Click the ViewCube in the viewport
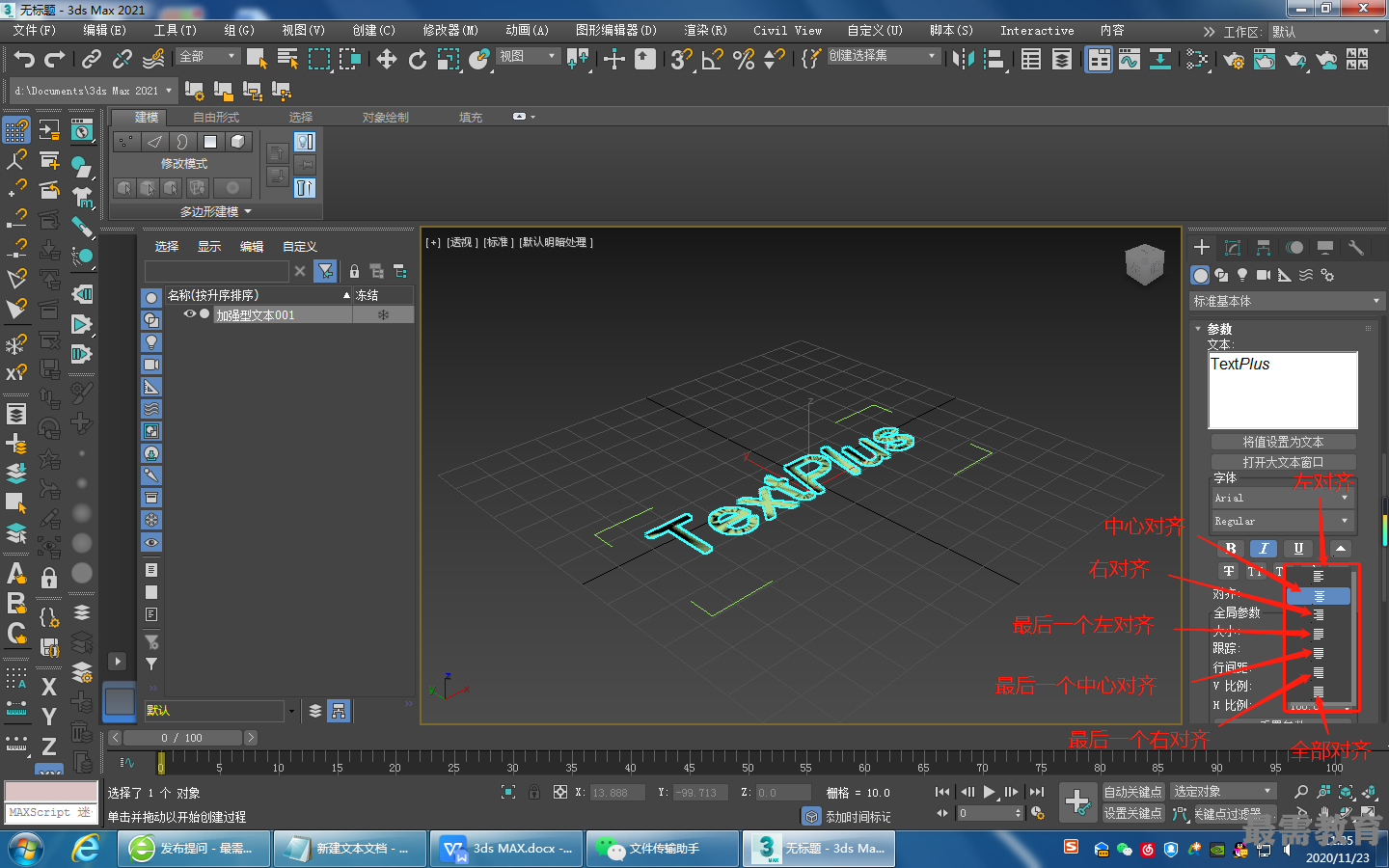 pos(1145,264)
